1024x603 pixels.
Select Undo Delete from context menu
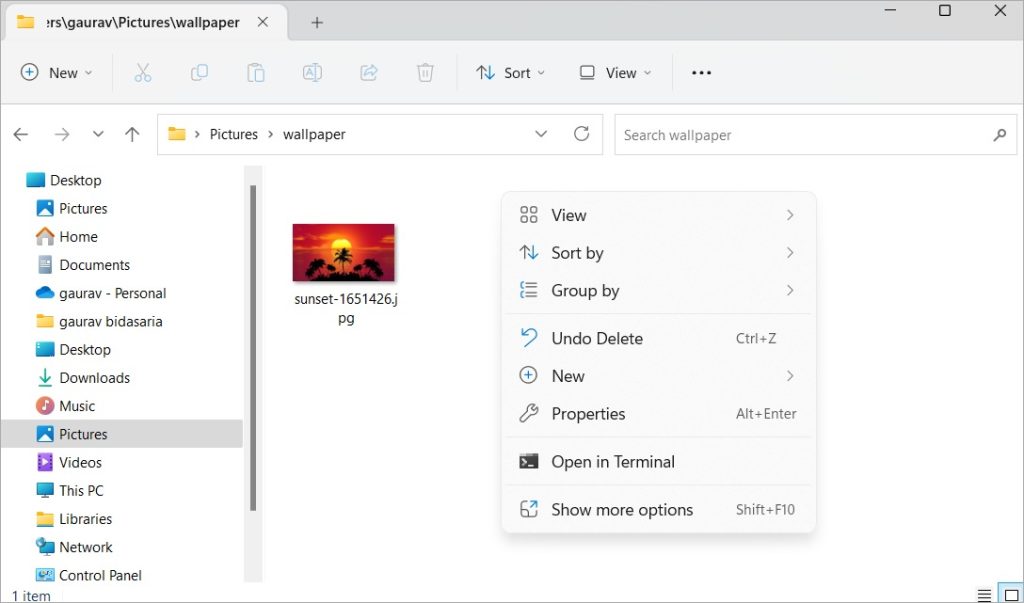click(x=597, y=338)
